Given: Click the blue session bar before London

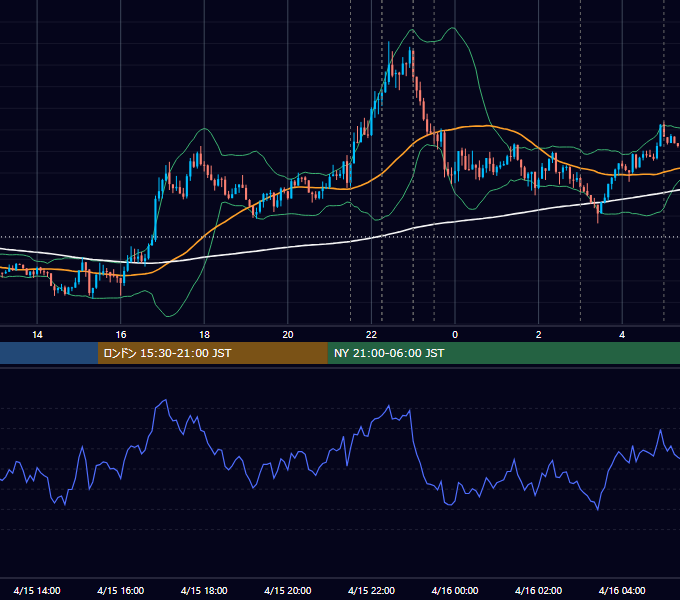Looking at the screenshot, I should pos(49,353).
